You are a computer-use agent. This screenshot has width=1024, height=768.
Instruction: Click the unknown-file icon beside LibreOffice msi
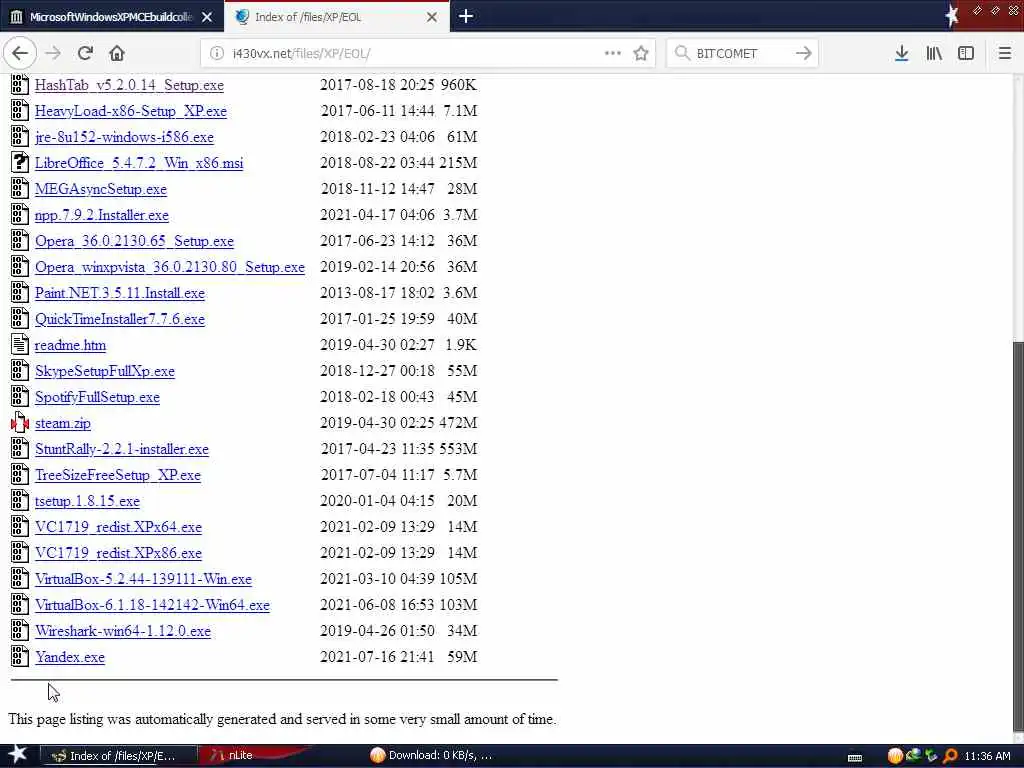coord(20,162)
